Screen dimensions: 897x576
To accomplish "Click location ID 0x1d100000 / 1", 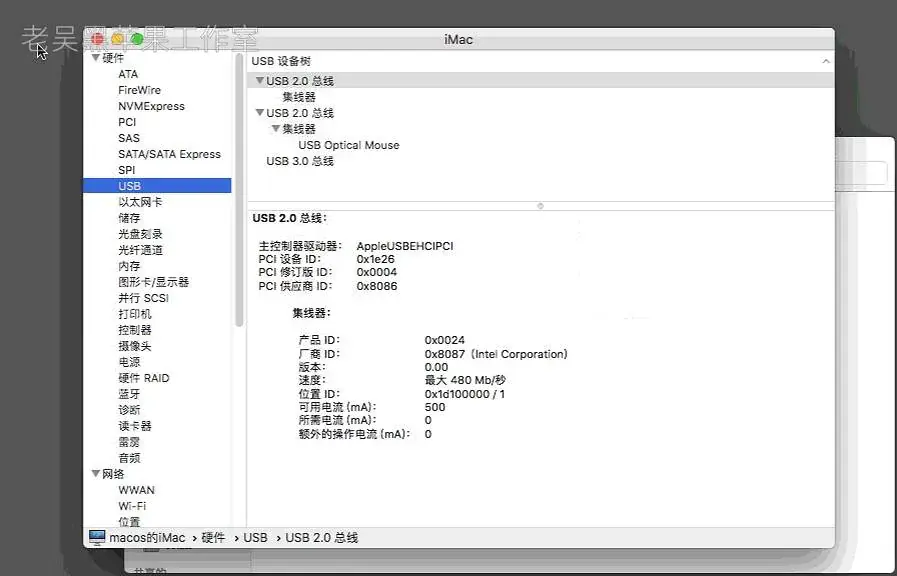I will click(465, 394).
